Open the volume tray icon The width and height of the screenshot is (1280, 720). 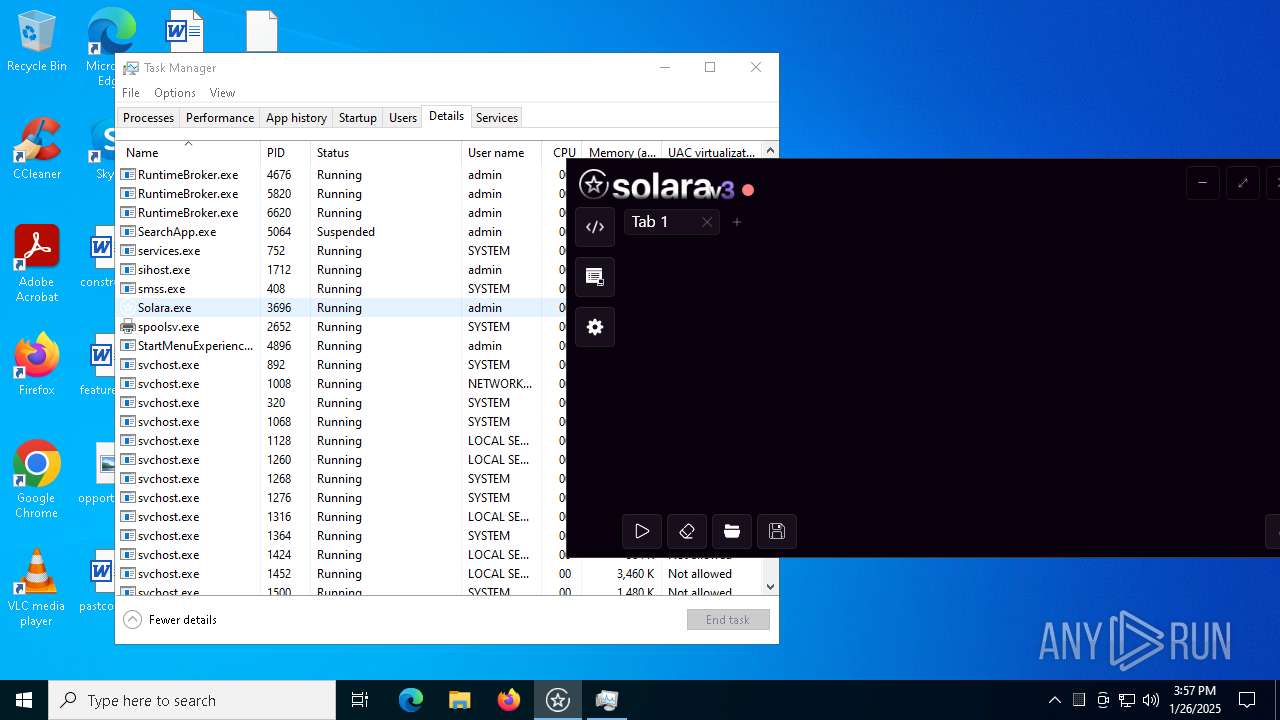pos(1151,700)
